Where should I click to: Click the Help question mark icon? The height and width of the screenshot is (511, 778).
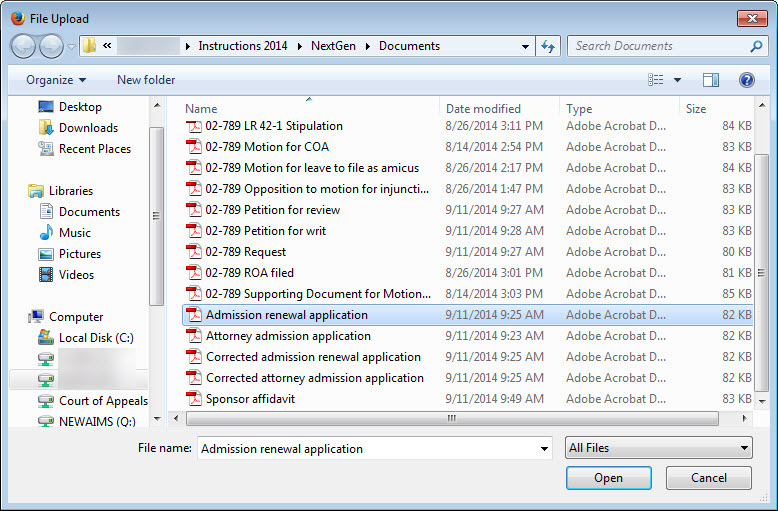(x=746, y=80)
